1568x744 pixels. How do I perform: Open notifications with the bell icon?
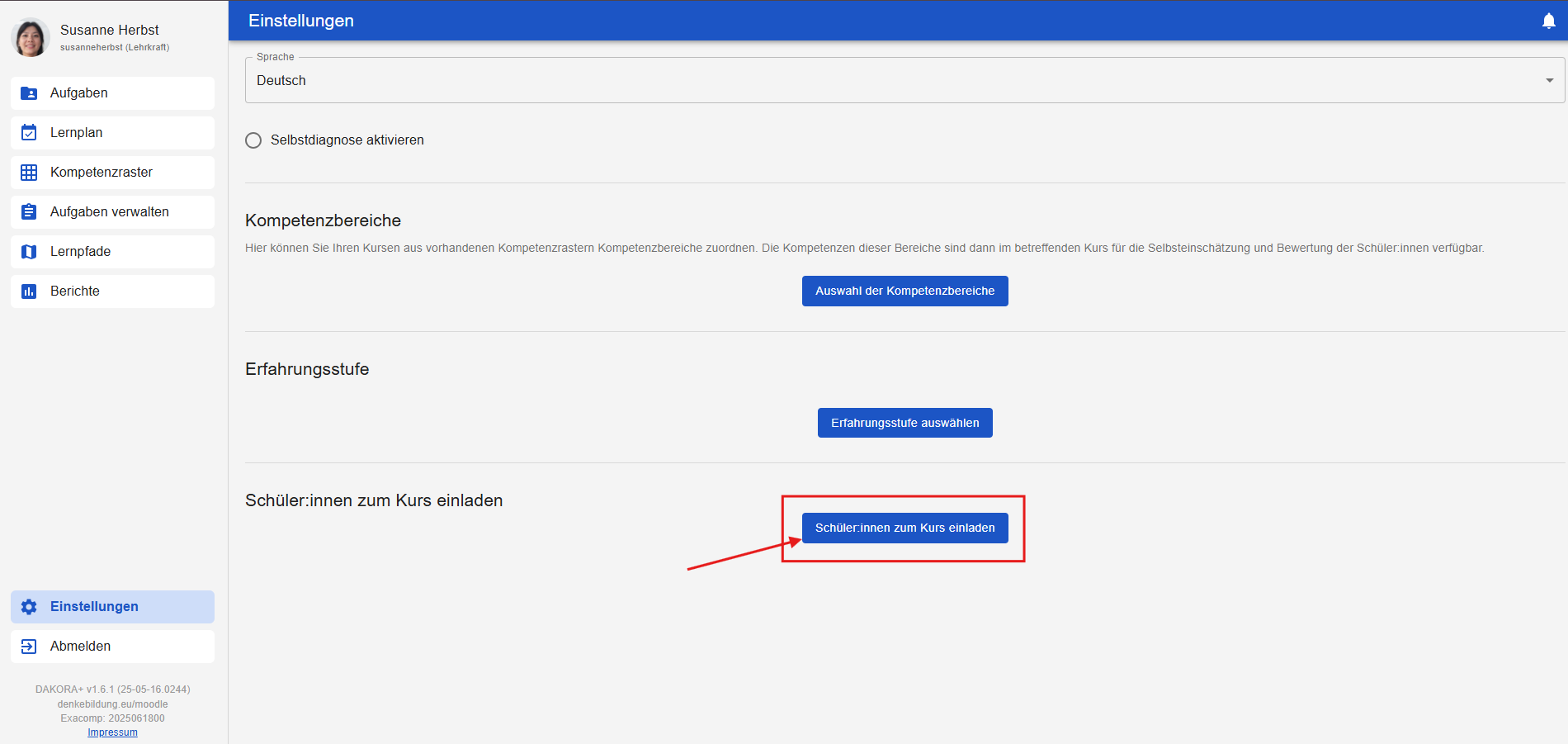click(1548, 21)
